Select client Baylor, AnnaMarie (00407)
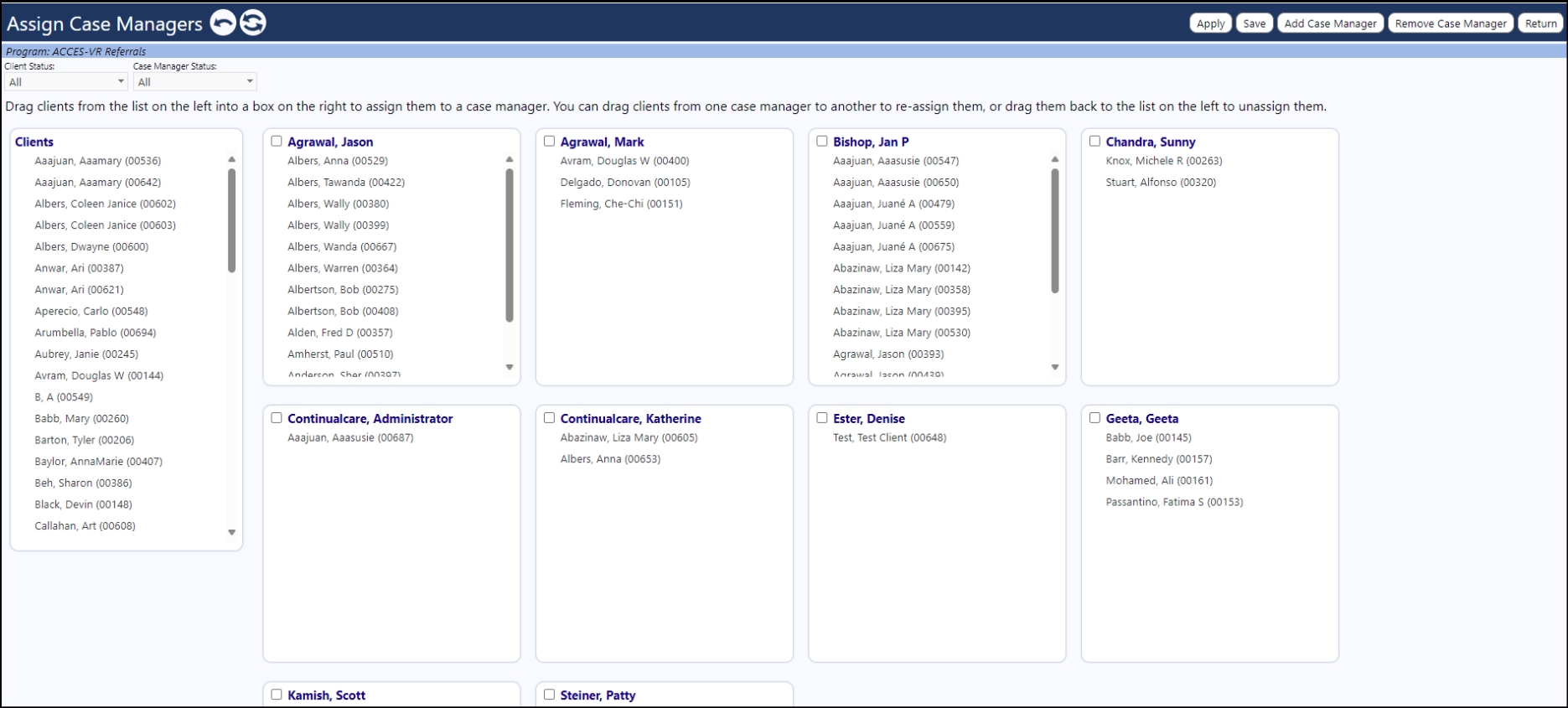 tap(99, 462)
